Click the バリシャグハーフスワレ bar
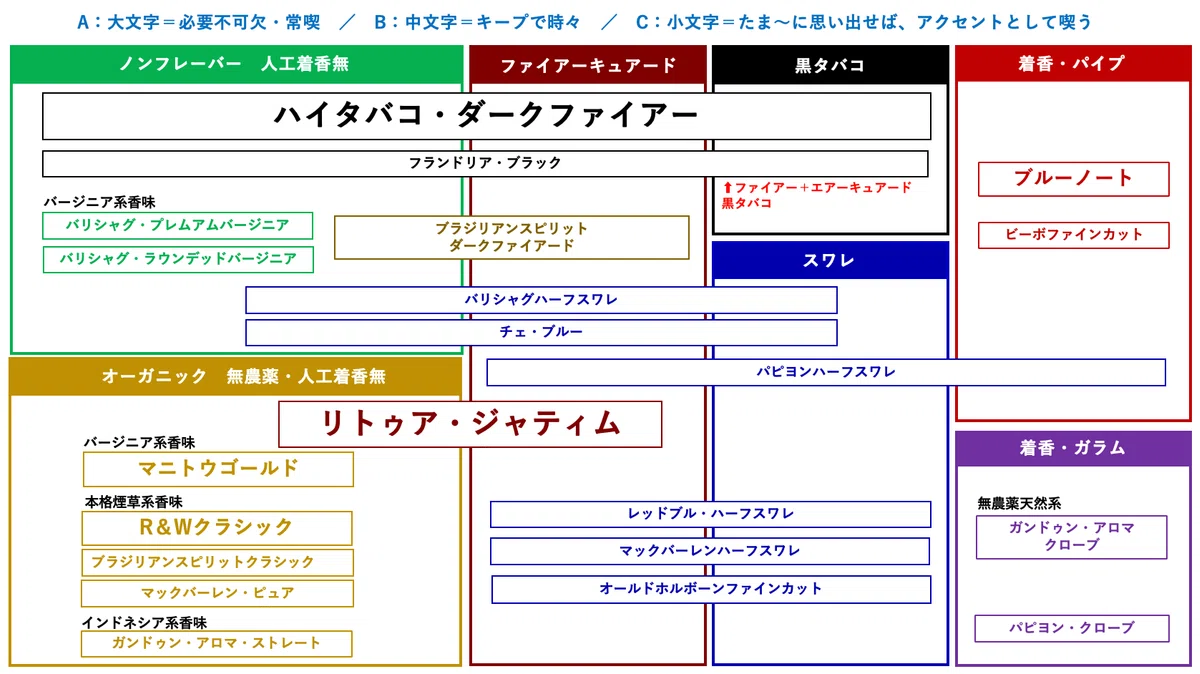Image resolution: width=1200 pixels, height=674 pixels. pos(541,300)
